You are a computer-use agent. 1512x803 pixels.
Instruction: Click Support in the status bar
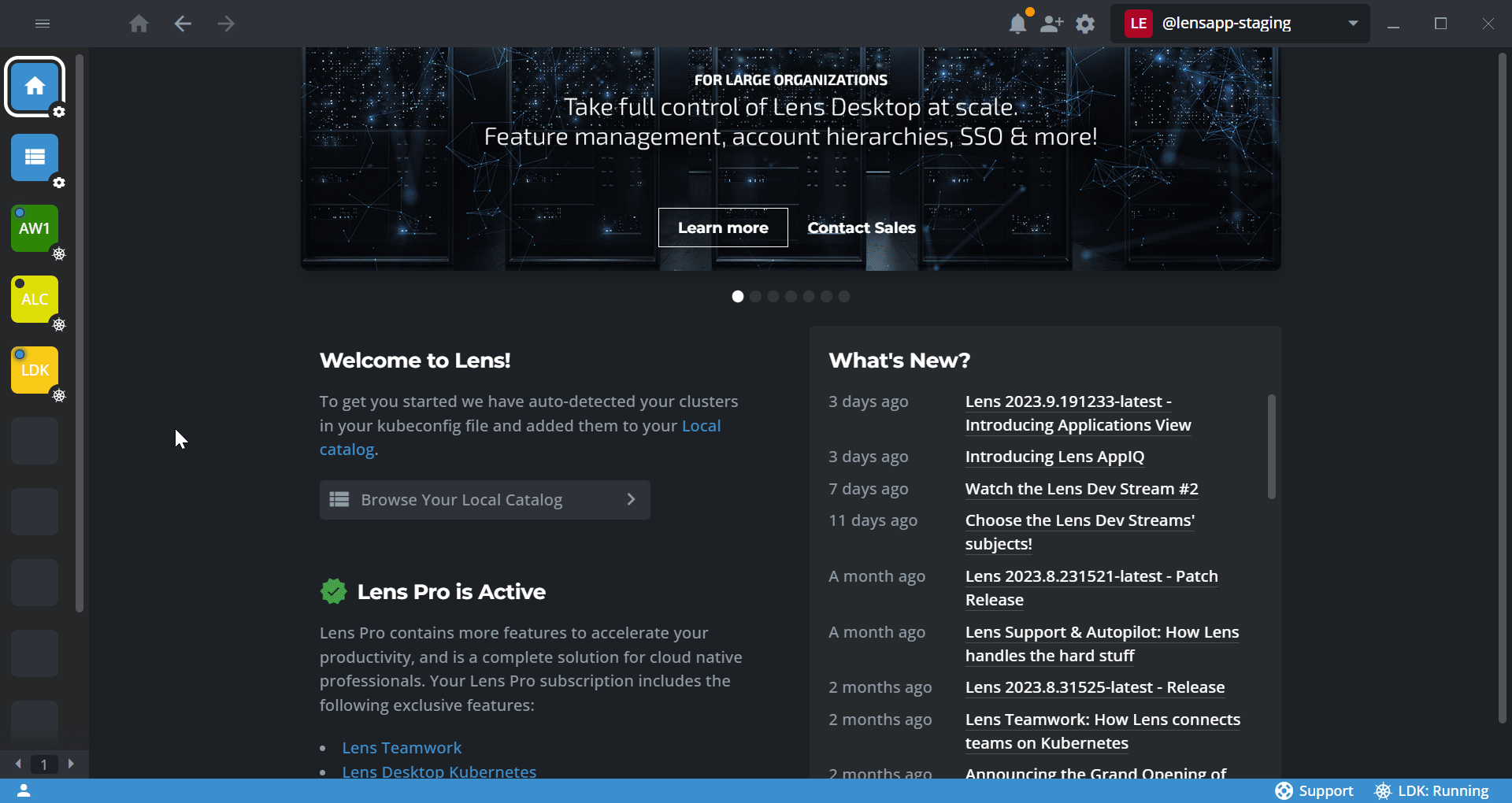[x=1314, y=790]
